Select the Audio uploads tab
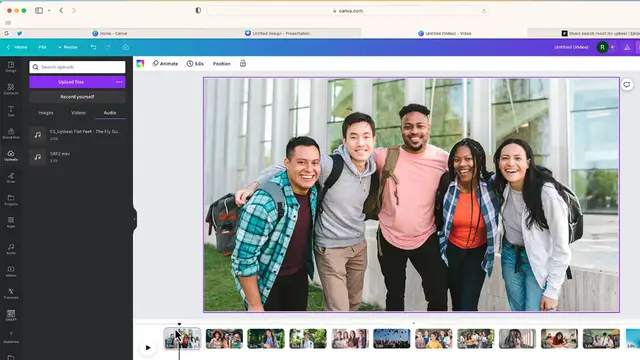The width and height of the screenshot is (640, 360). (x=110, y=113)
